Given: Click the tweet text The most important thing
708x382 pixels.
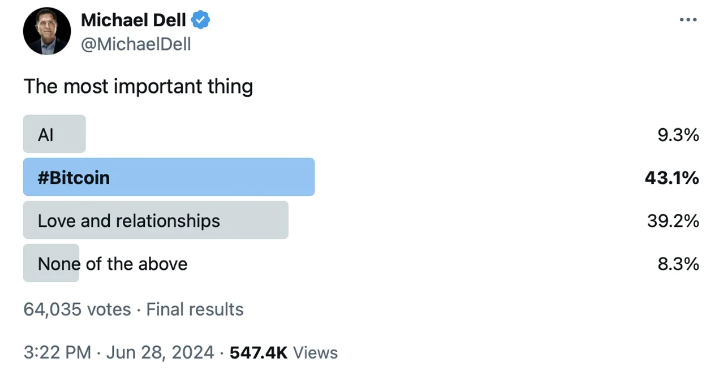Looking at the screenshot, I should coord(138,87).
